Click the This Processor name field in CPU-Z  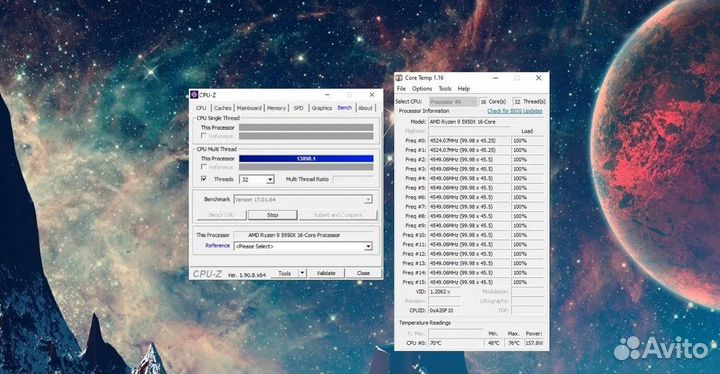tap(303, 235)
